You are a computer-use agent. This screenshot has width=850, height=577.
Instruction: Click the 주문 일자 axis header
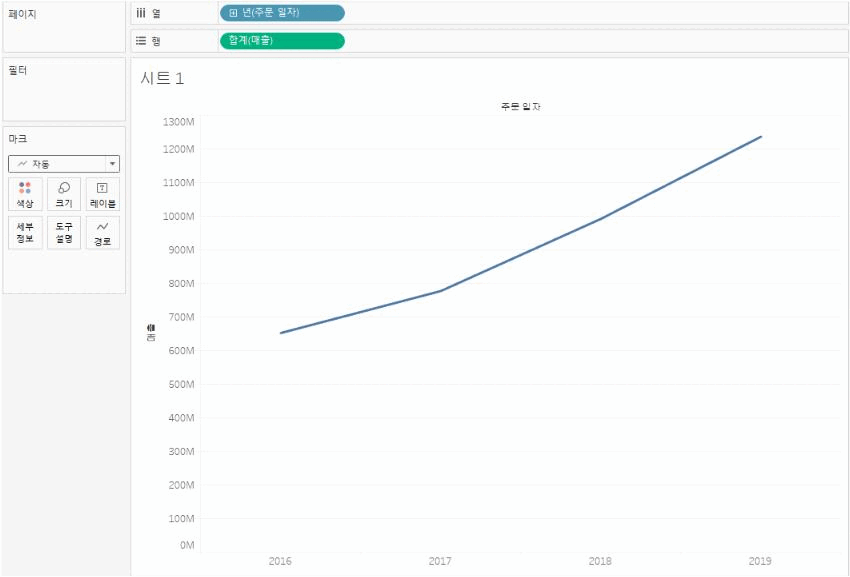click(520, 107)
